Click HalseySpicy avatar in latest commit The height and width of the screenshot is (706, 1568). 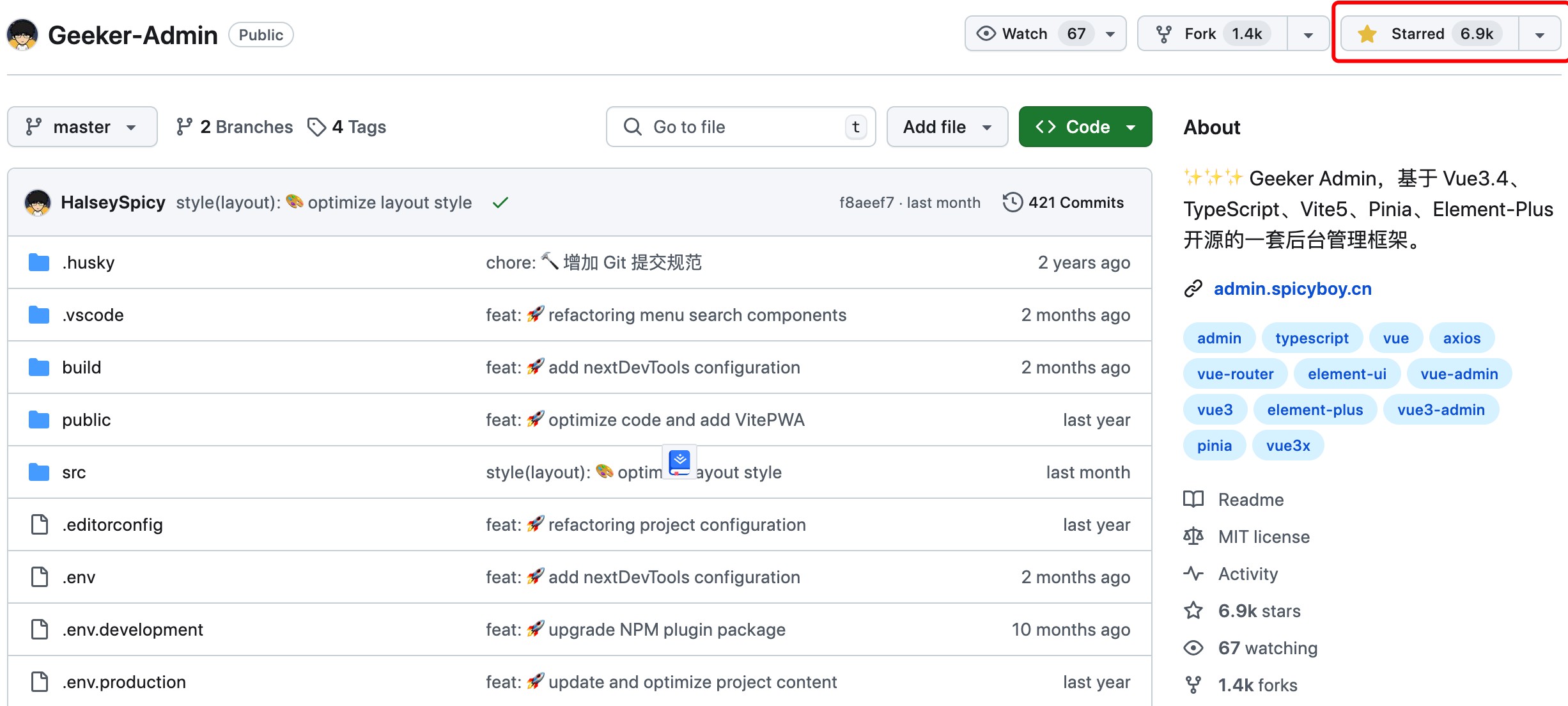click(x=38, y=203)
